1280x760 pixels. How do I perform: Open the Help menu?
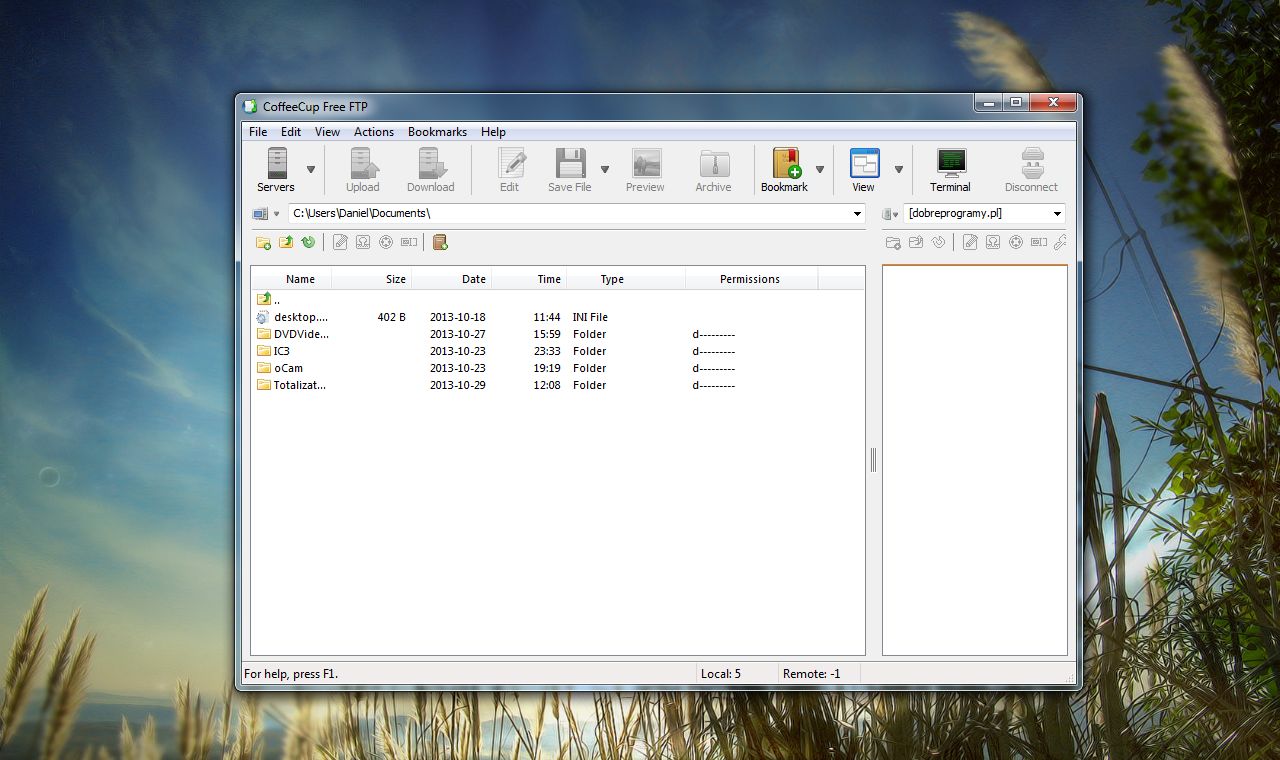click(493, 132)
